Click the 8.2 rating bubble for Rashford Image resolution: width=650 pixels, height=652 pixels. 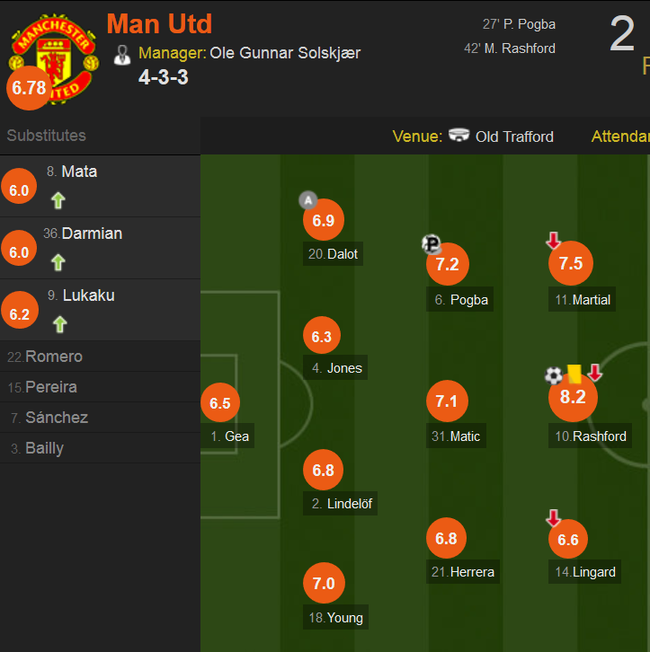pyautogui.click(x=573, y=397)
